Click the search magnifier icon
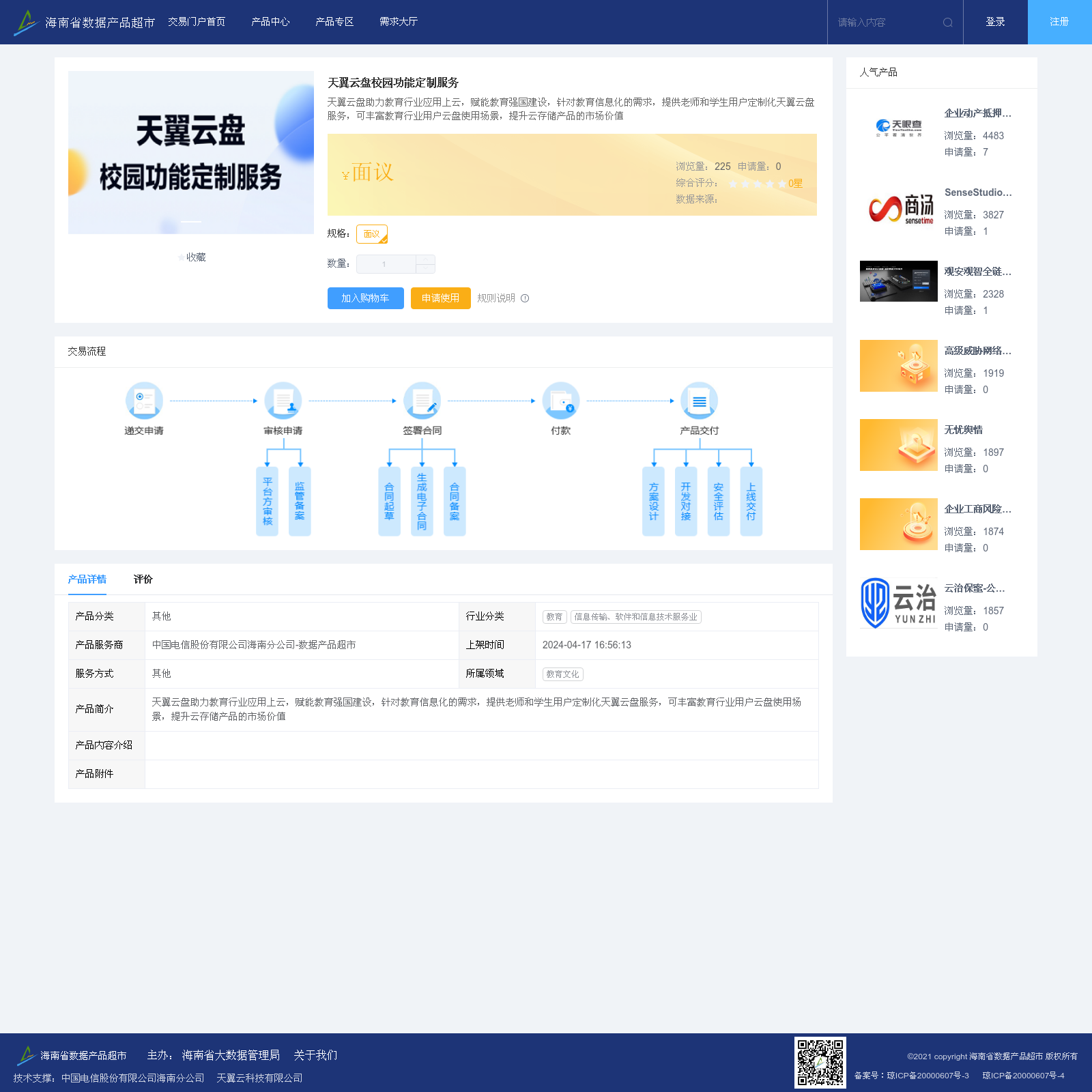Viewport: 1092px width, 1092px height. click(x=947, y=23)
